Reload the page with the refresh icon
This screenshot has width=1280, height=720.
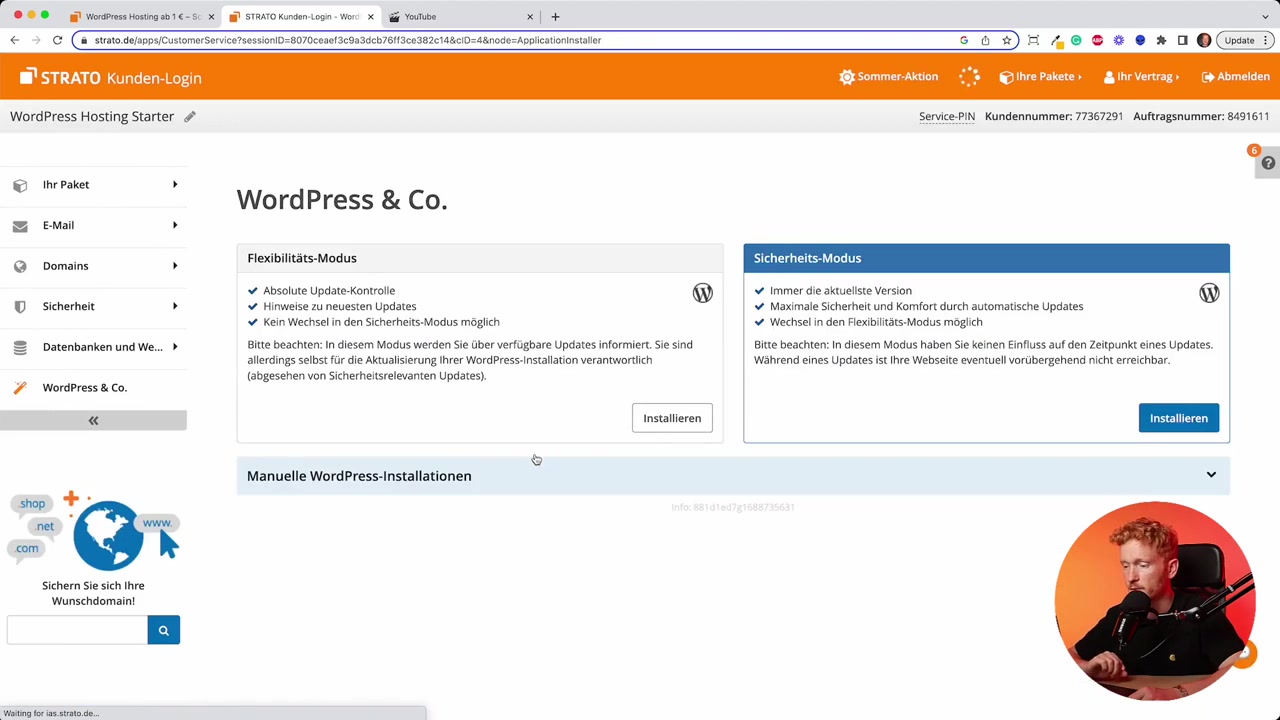(57, 40)
